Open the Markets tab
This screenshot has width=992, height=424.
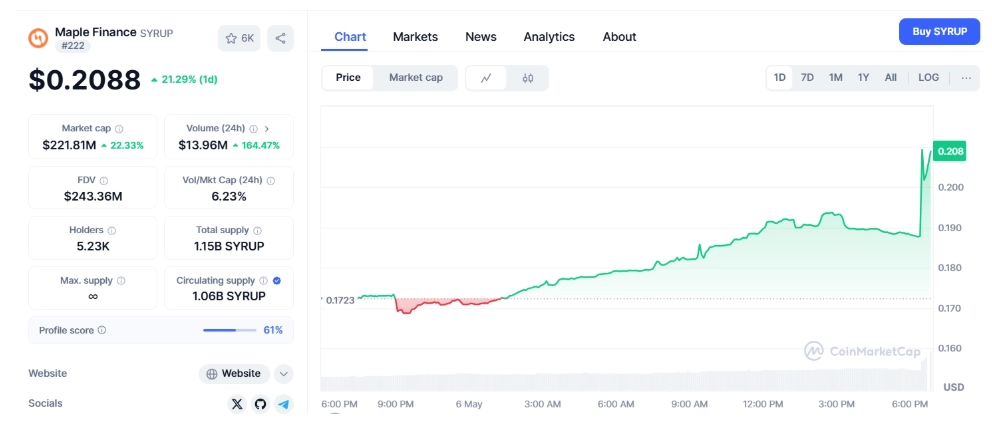[x=415, y=37]
